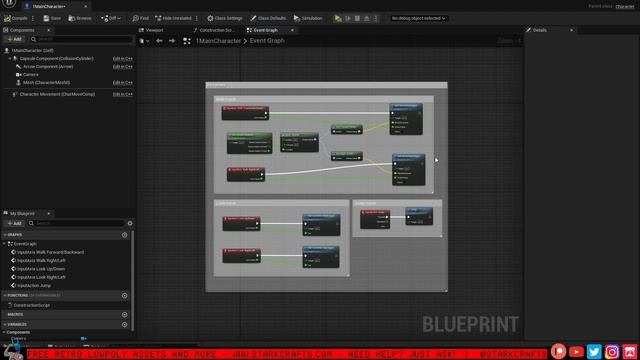This screenshot has width=640, height=360.
Task: Close the Event Graph tab
Action: coord(292,30)
